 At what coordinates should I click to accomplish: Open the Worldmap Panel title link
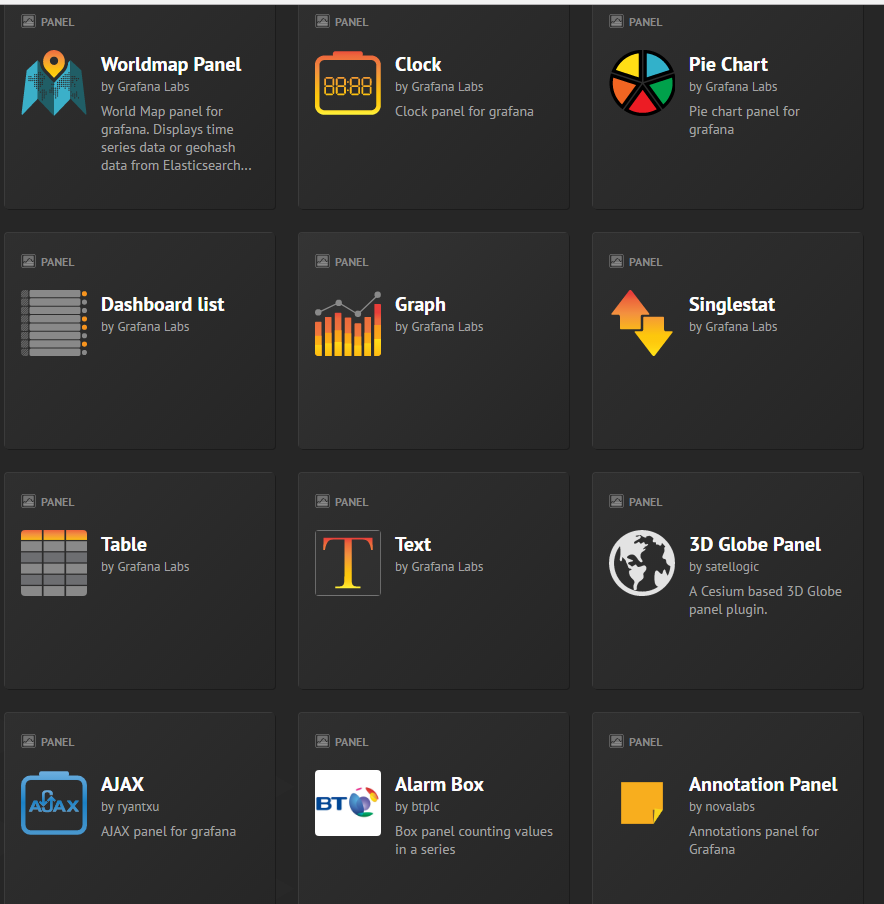pos(171,65)
